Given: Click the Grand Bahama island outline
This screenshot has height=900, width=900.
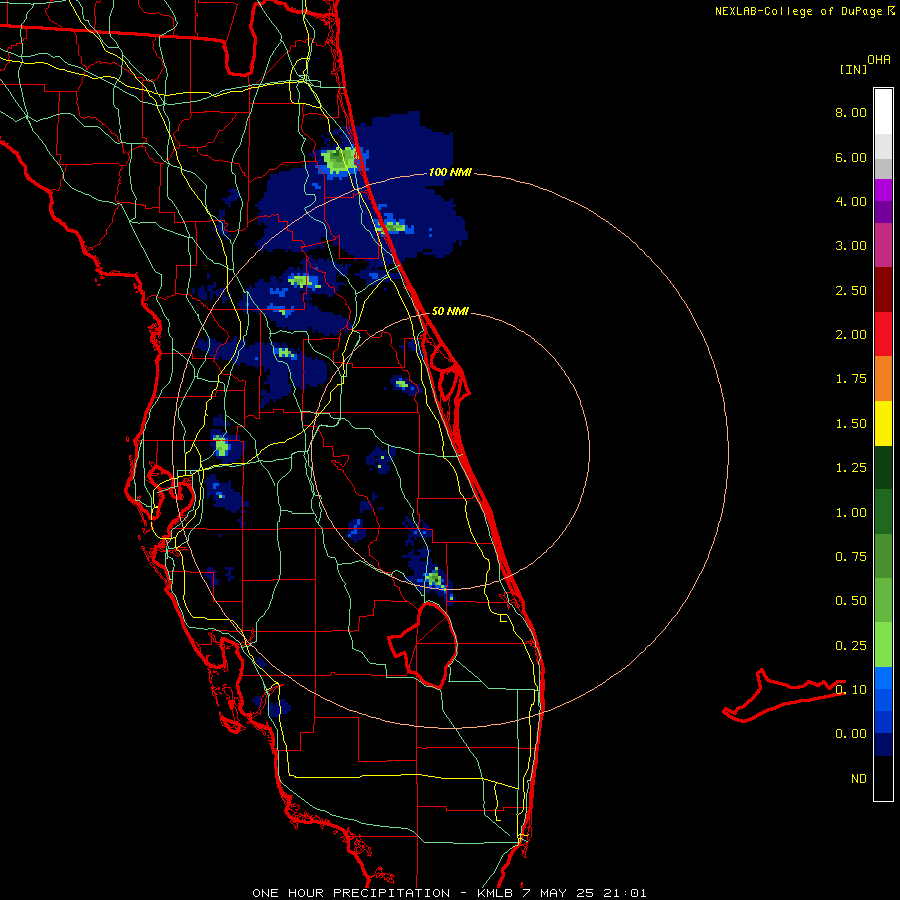Looking at the screenshot, I should (784, 694).
